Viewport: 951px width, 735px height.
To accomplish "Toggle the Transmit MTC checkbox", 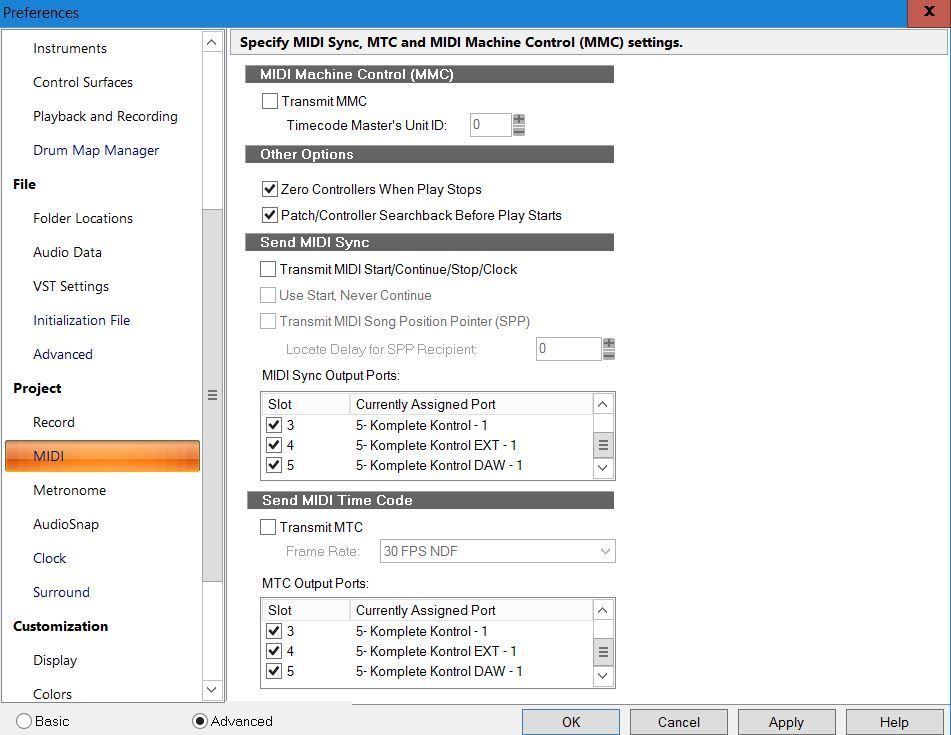I will tap(268, 527).
